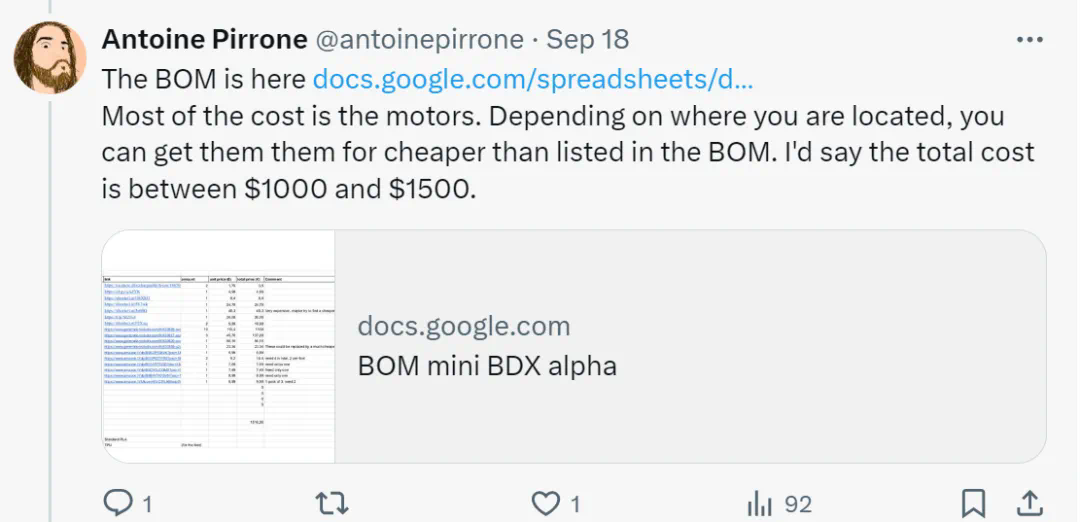Like the tweet with the heart icon
This screenshot has width=1080, height=522.
tap(545, 503)
